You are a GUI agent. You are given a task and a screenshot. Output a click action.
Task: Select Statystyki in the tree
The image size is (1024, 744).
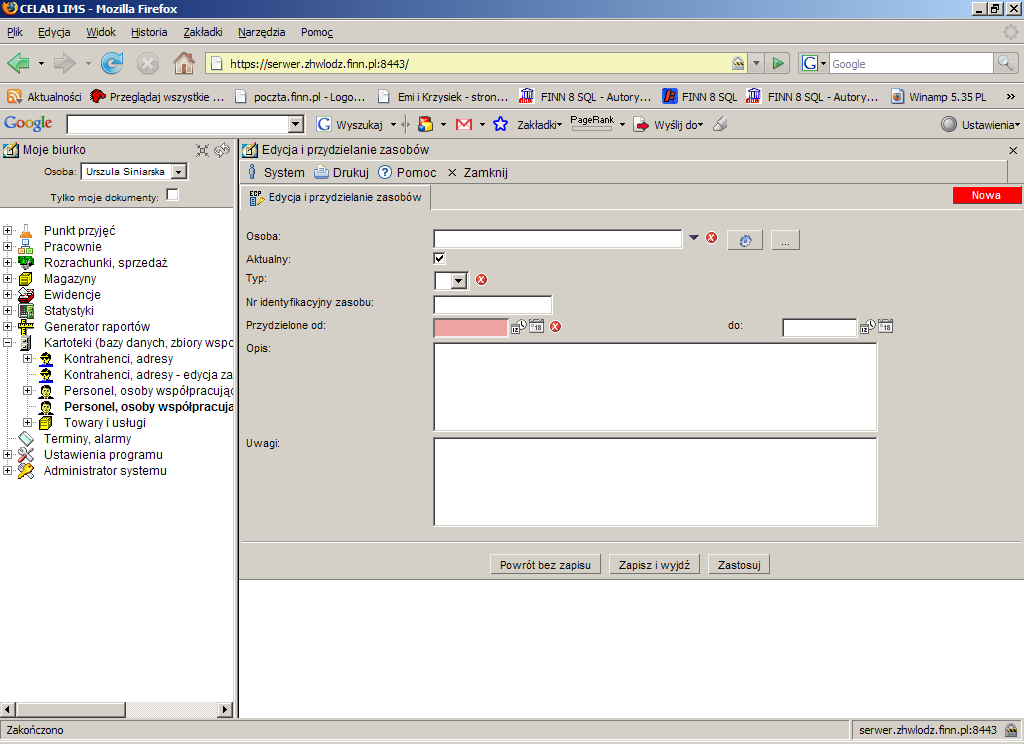(x=69, y=310)
